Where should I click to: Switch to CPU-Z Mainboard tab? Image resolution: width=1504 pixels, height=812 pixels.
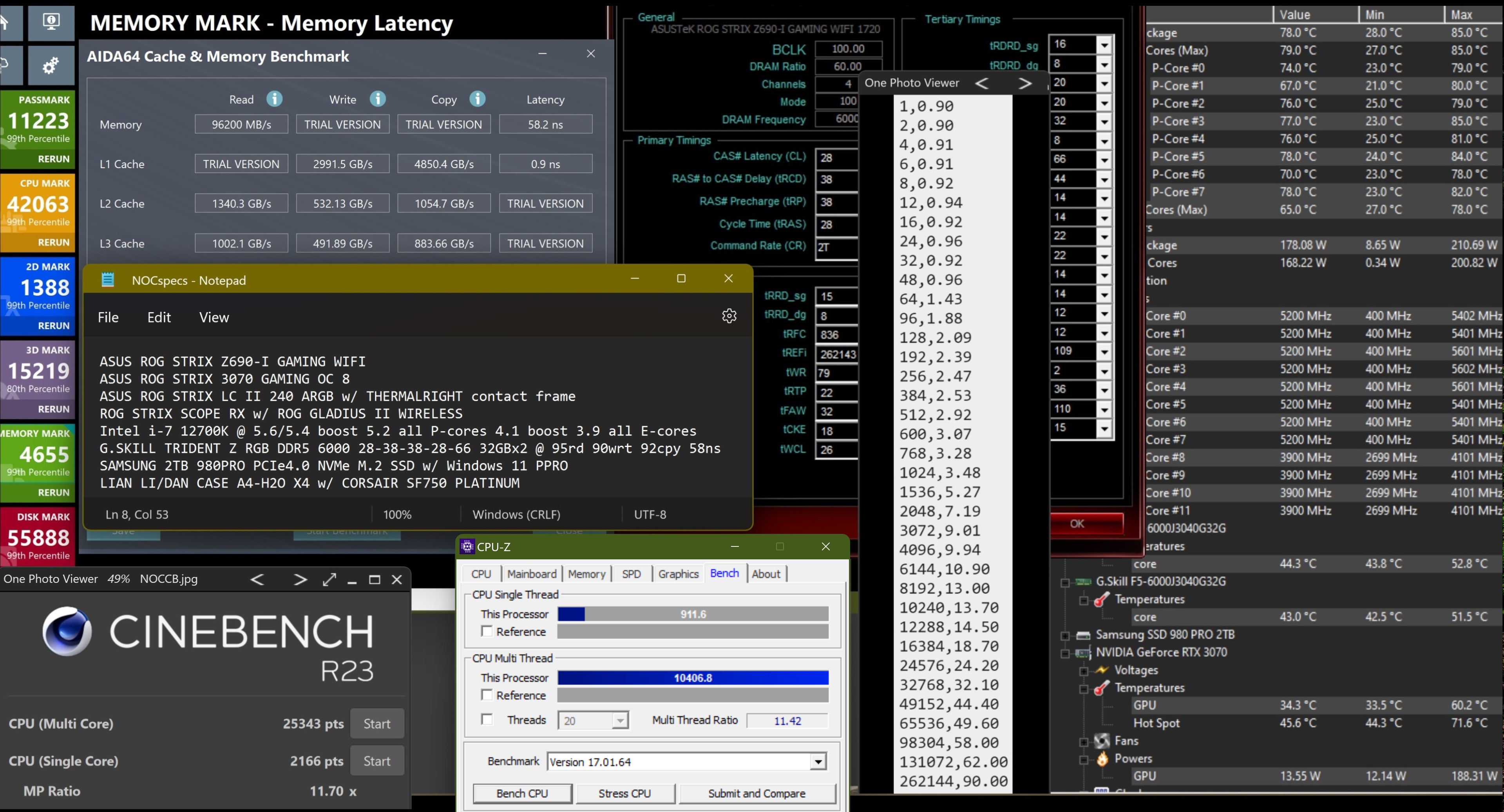(531, 574)
